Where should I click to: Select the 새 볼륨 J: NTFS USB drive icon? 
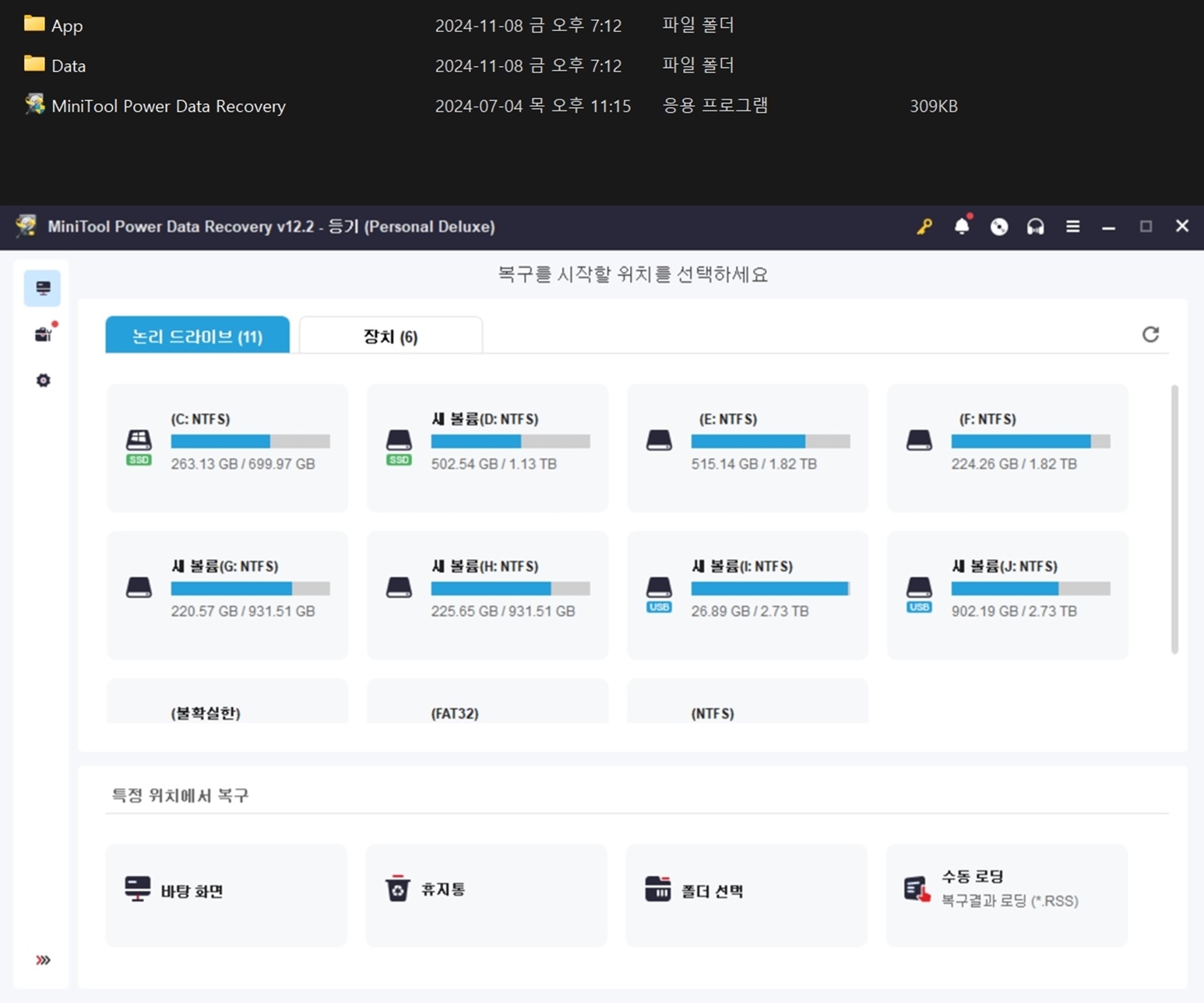coord(919,594)
